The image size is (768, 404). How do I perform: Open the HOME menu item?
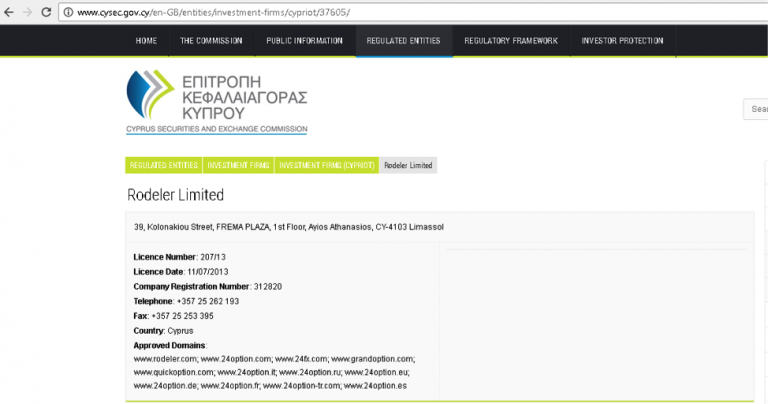coord(146,41)
